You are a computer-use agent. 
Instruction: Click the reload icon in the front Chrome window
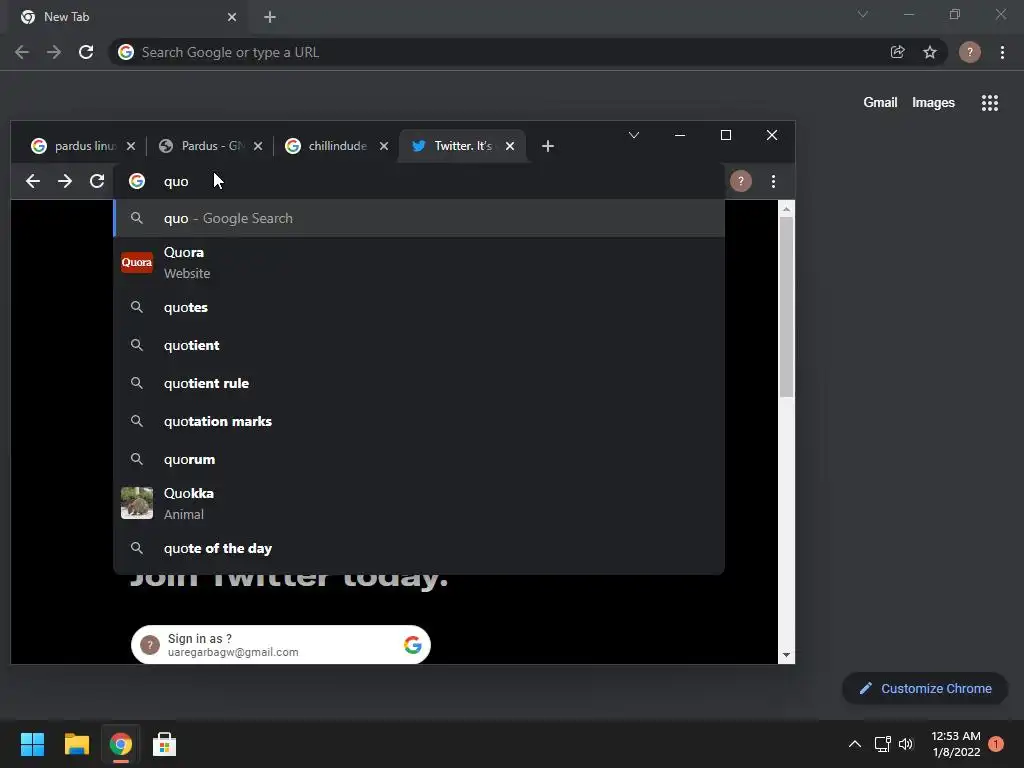point(97,181)
